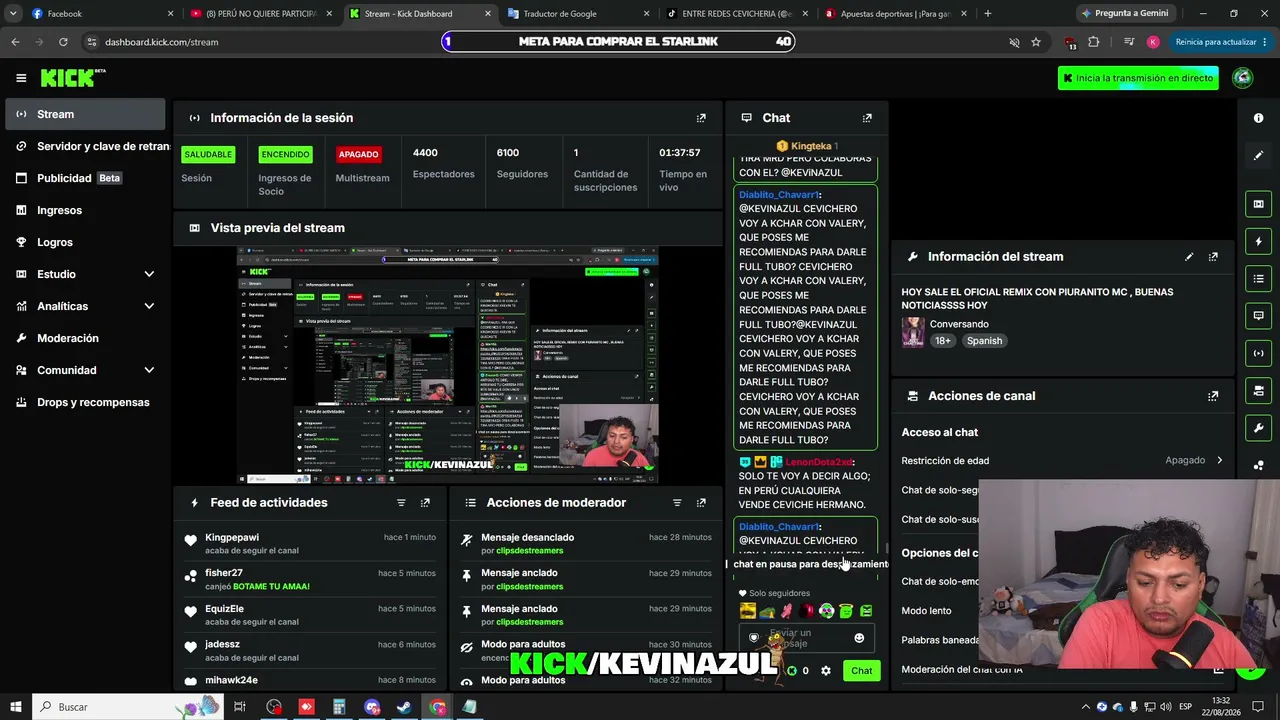Toggle the wrench stream-info icon in right sidebar
Image resolution: width=1280 pixels, height=720 pixels.
(x=1258, y=428)
